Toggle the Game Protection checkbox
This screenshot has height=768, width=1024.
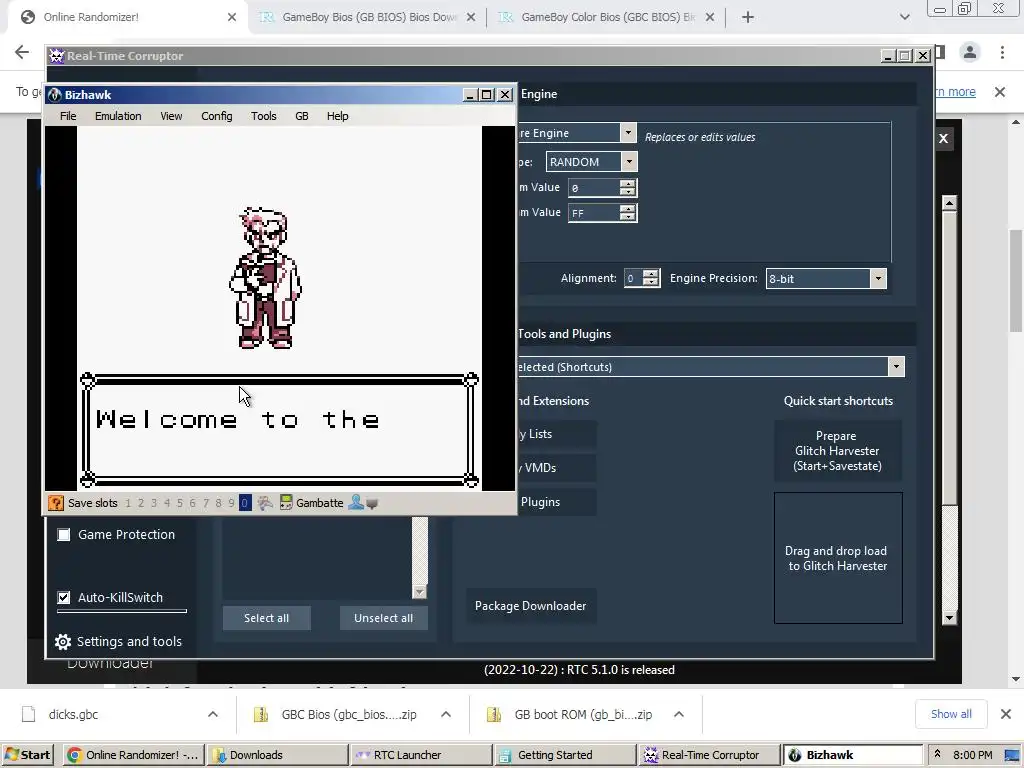click(63, 535)
